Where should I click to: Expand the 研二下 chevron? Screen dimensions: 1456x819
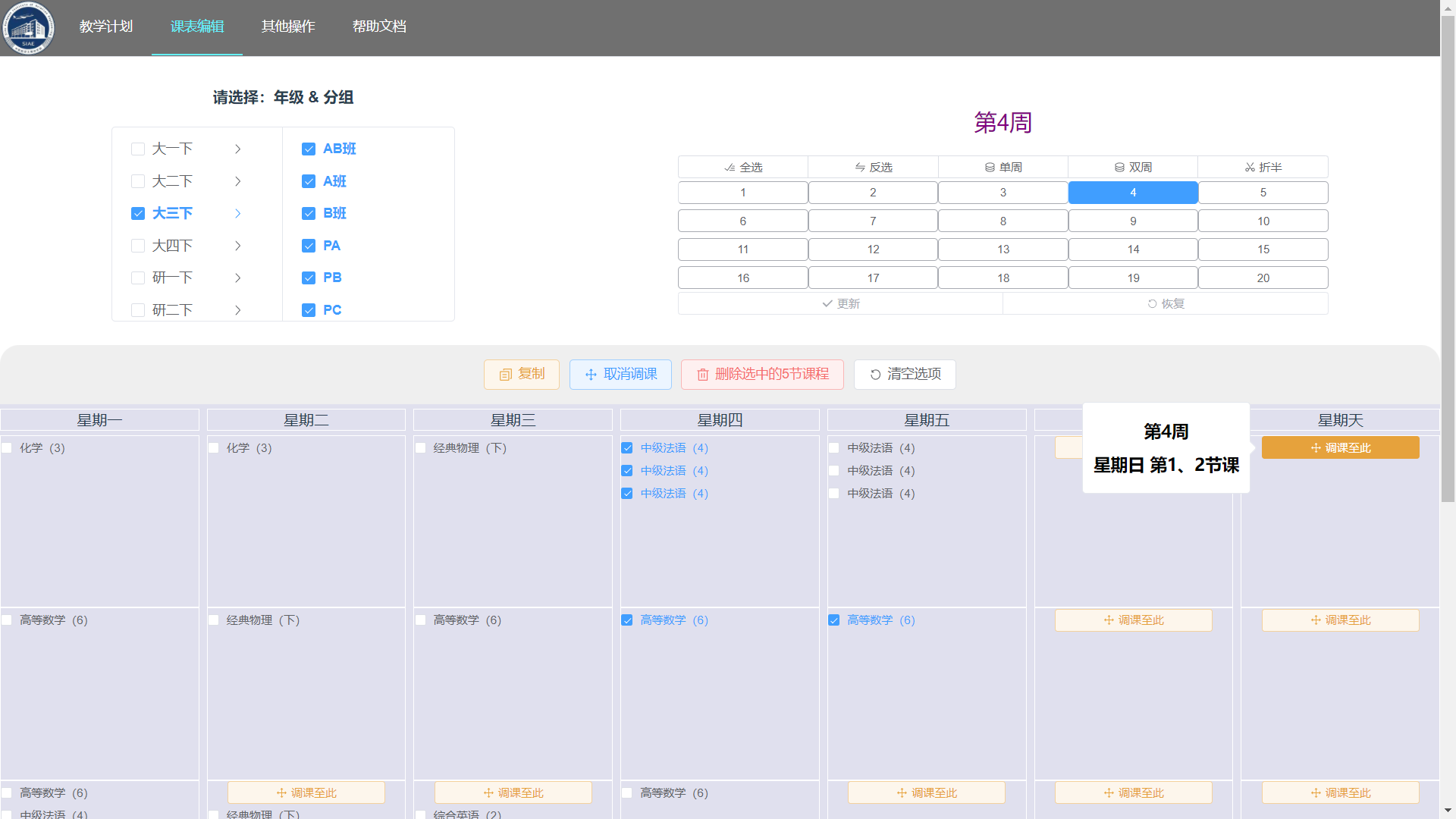pyautogui.click(x=237, y=310)
